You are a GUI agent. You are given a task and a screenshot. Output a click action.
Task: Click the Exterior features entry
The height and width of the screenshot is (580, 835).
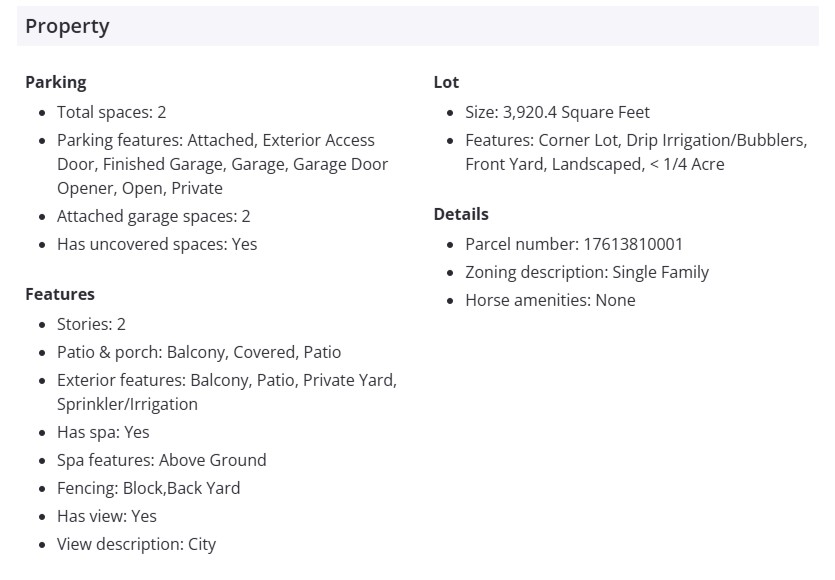click(226, 392)
